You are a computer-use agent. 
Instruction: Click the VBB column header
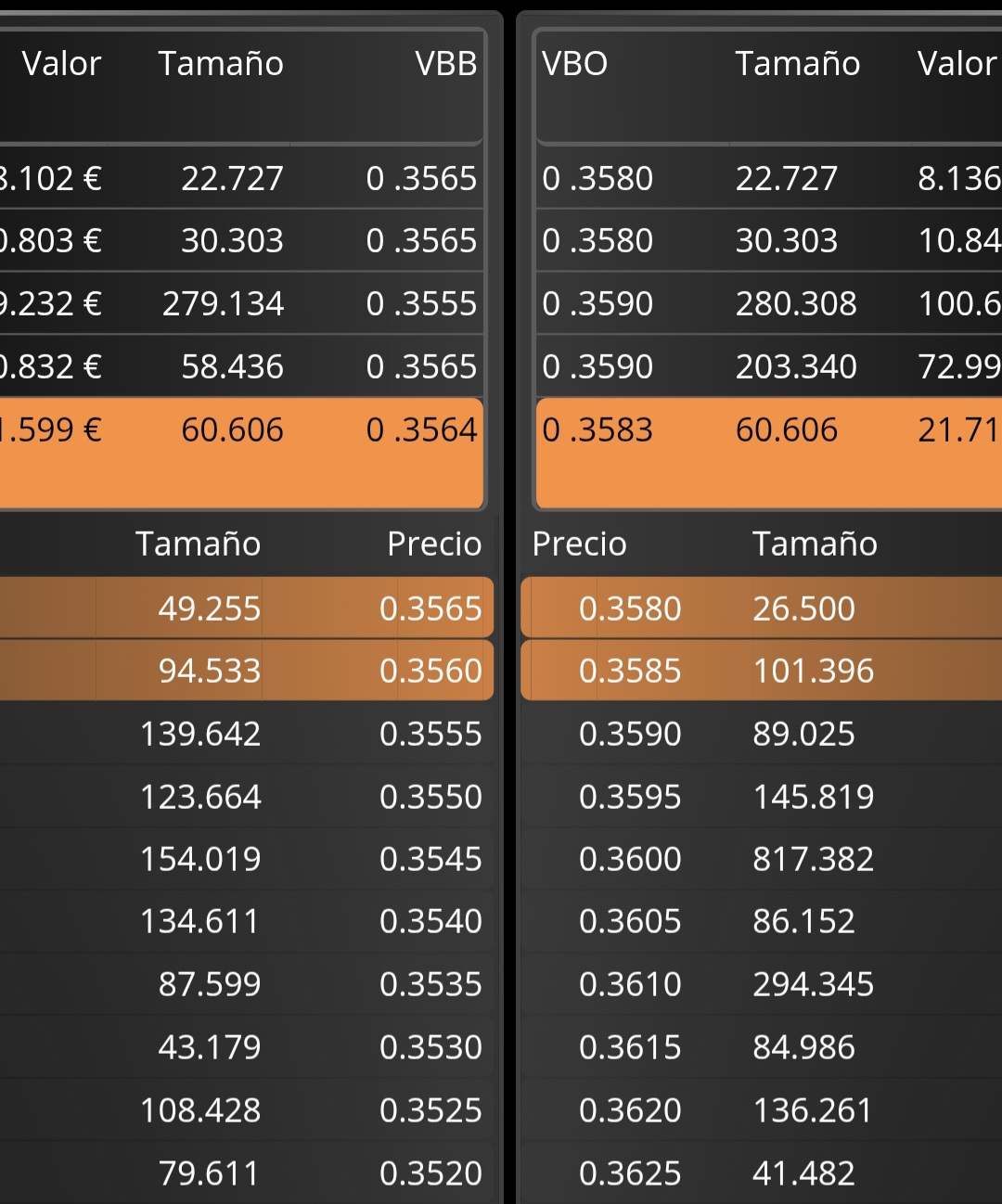445,63
